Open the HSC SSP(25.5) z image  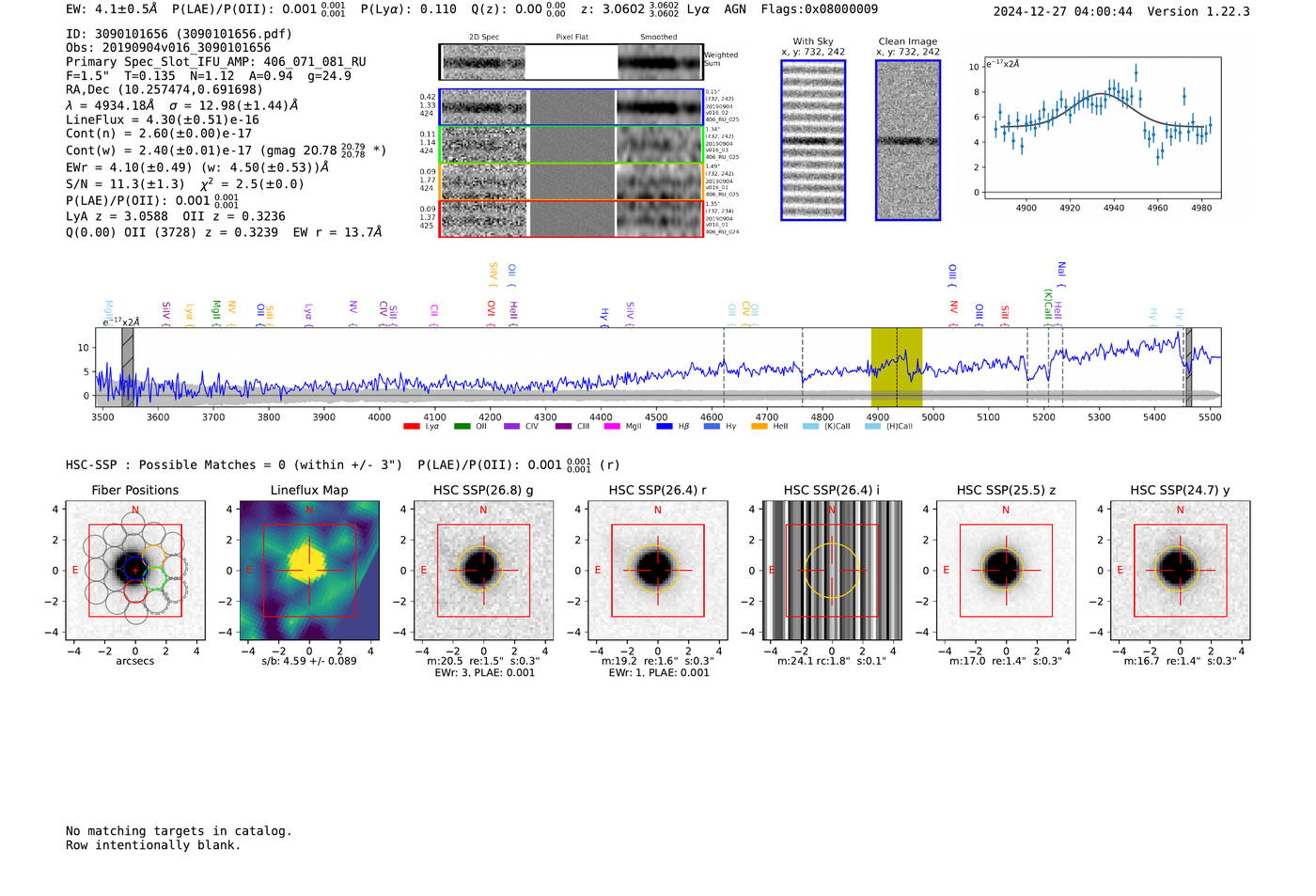pos(1006,571)
